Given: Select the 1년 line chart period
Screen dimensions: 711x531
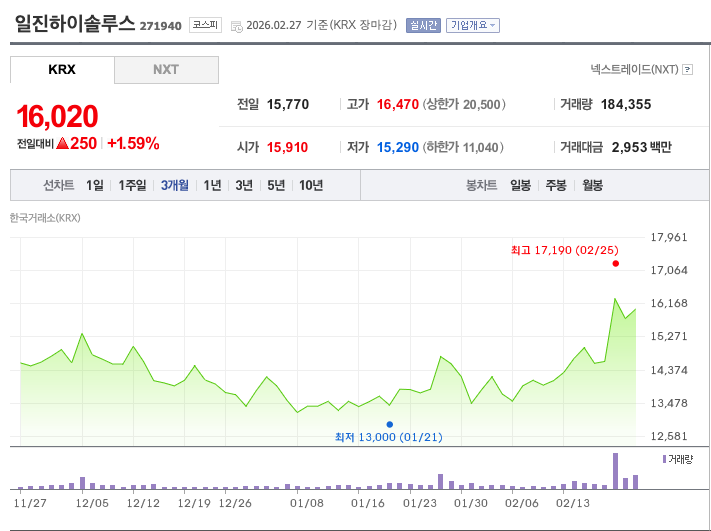Looking at the screenshot, I should tap(212, 185).
